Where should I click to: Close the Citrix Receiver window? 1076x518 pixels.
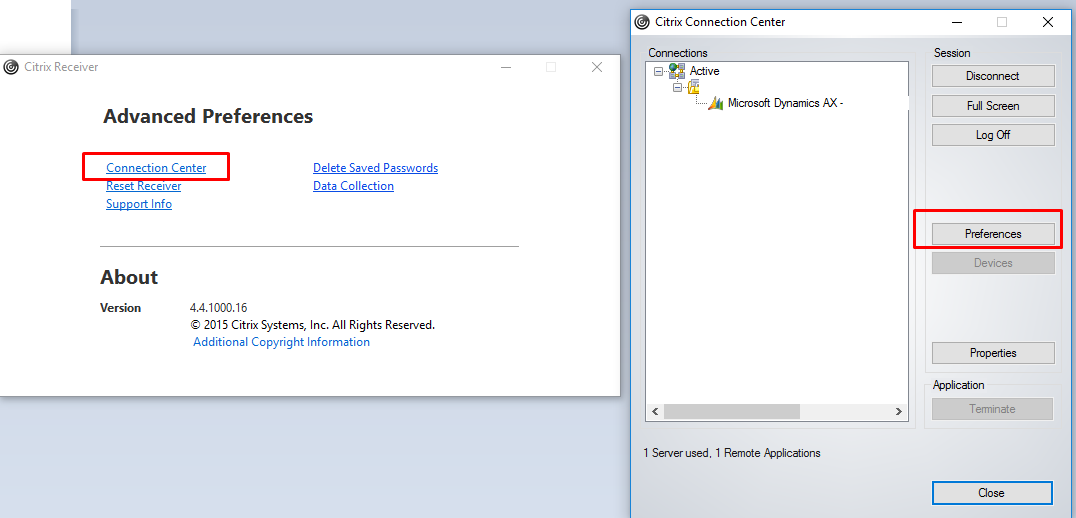596,67
